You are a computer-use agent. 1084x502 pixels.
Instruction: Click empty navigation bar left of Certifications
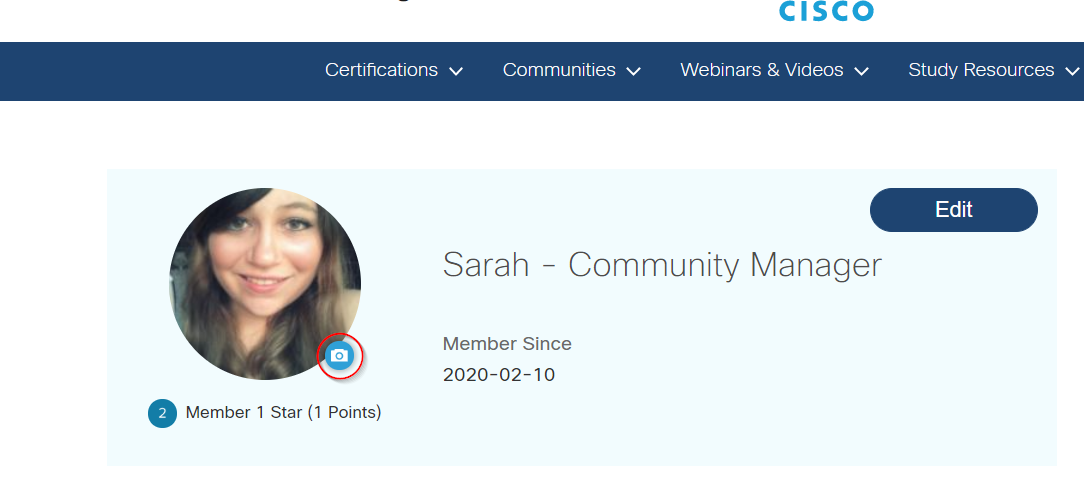point(150,71)
